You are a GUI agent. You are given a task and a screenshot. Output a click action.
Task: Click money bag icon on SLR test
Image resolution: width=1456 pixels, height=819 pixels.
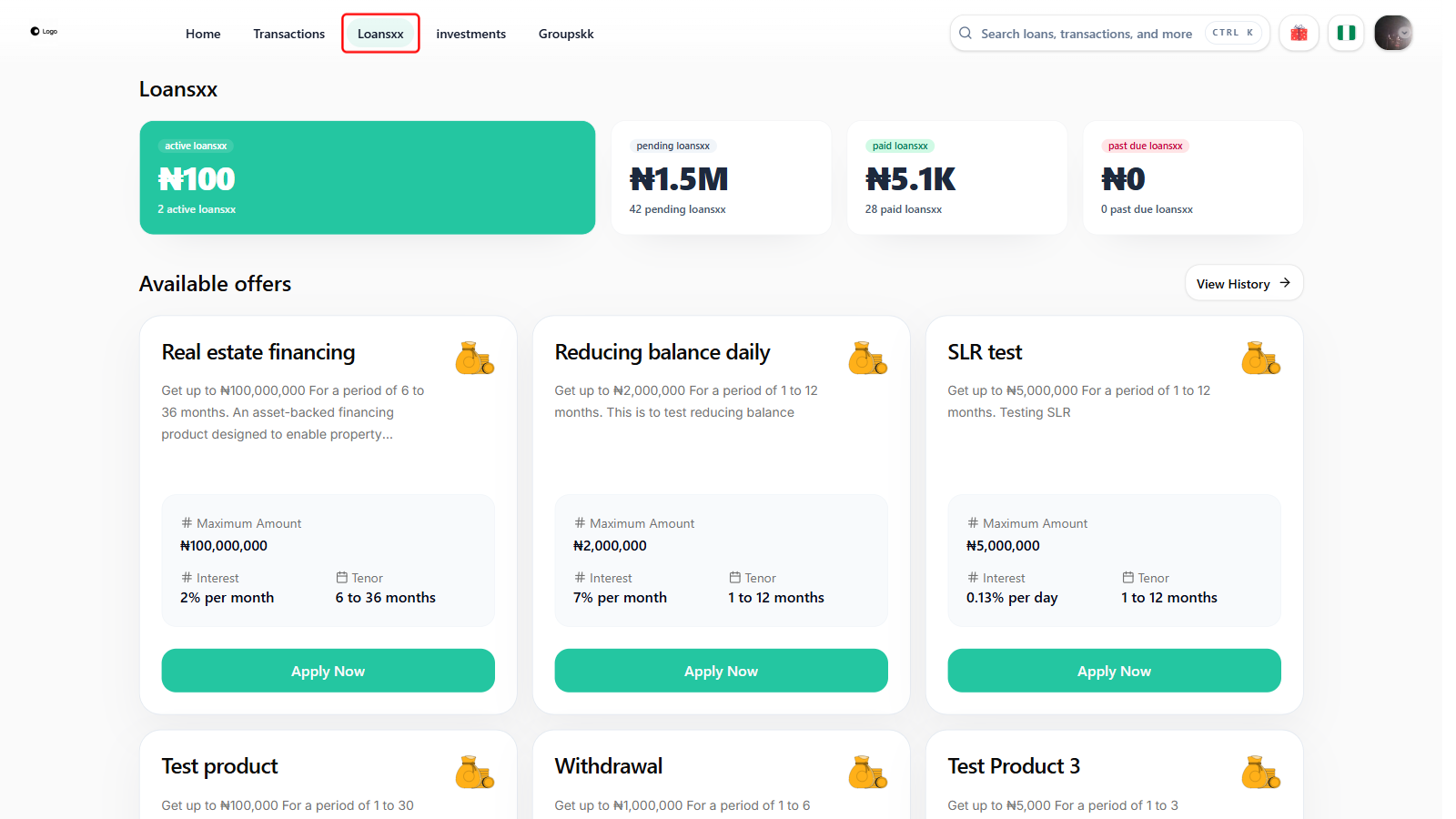(1260, 358)
